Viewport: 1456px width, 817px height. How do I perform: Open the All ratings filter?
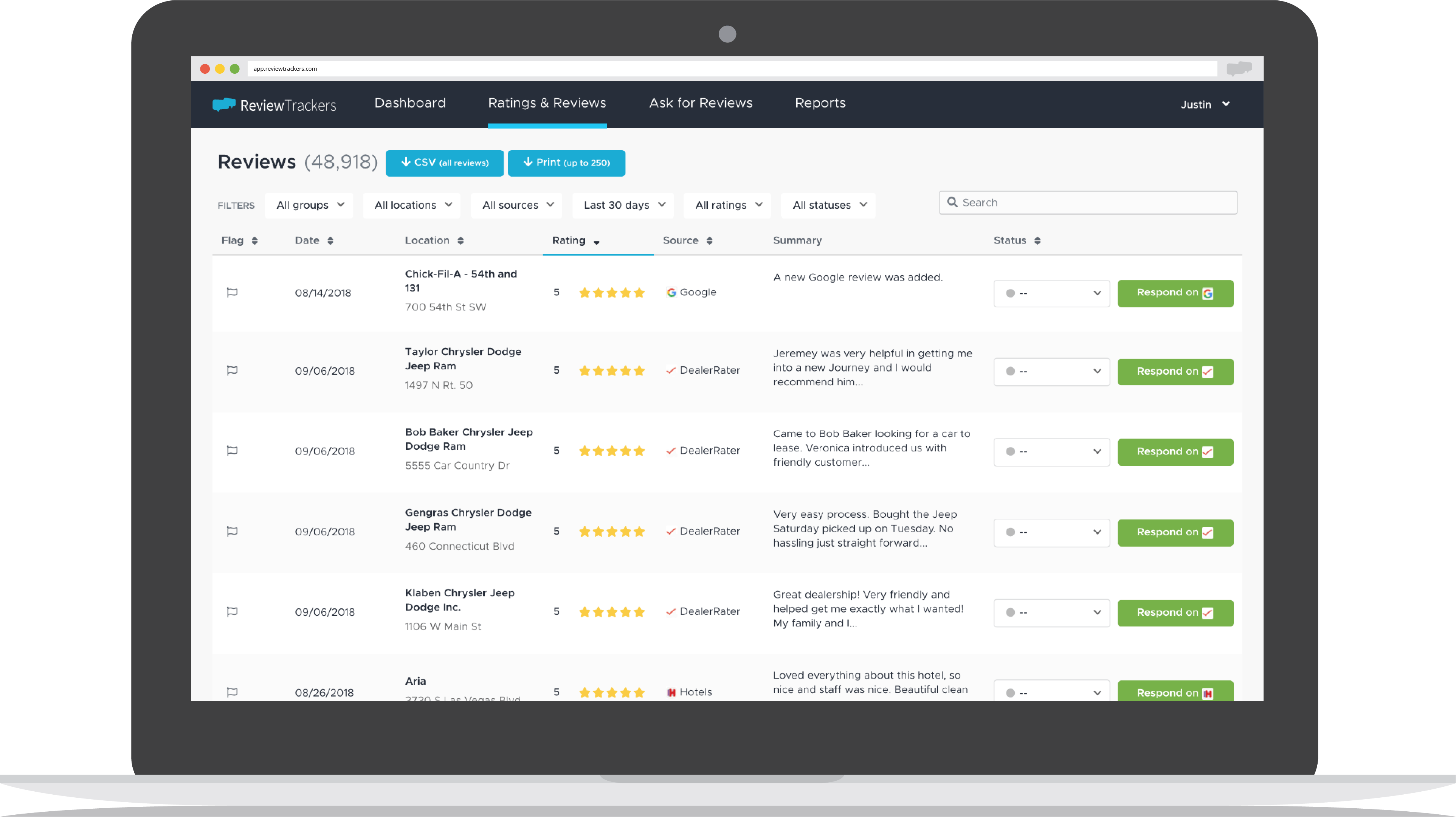(x=727, y=205)
